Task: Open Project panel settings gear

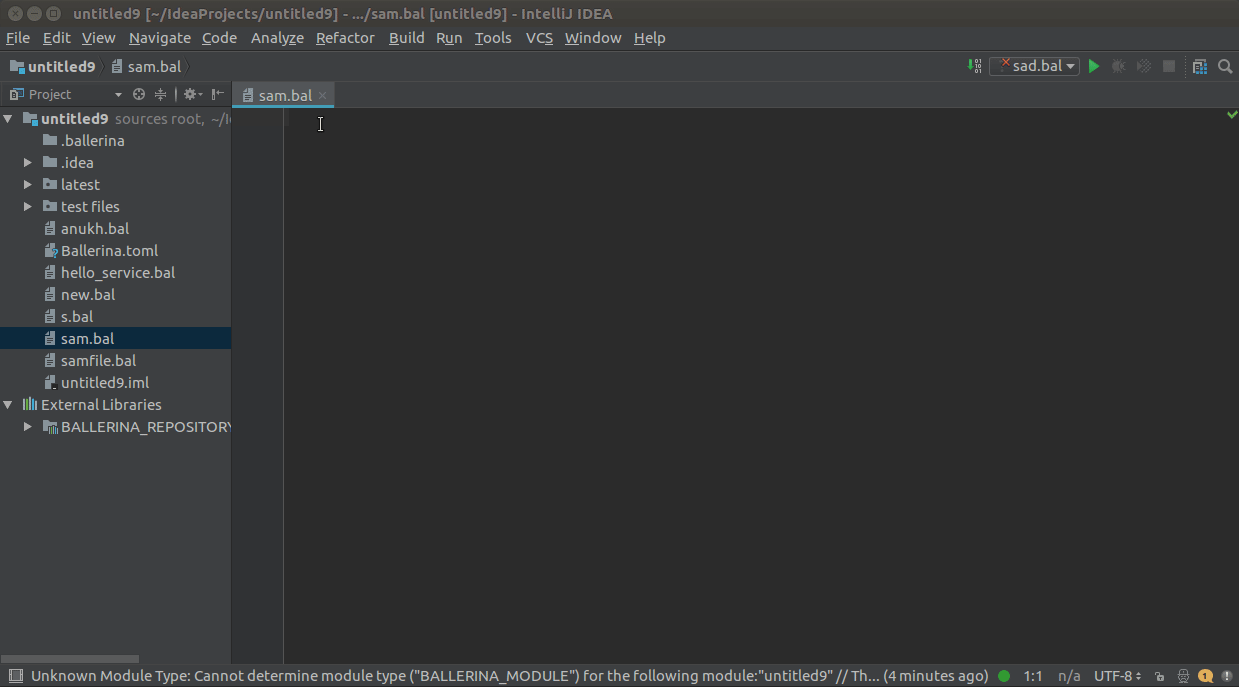Action: coord(192,94)
